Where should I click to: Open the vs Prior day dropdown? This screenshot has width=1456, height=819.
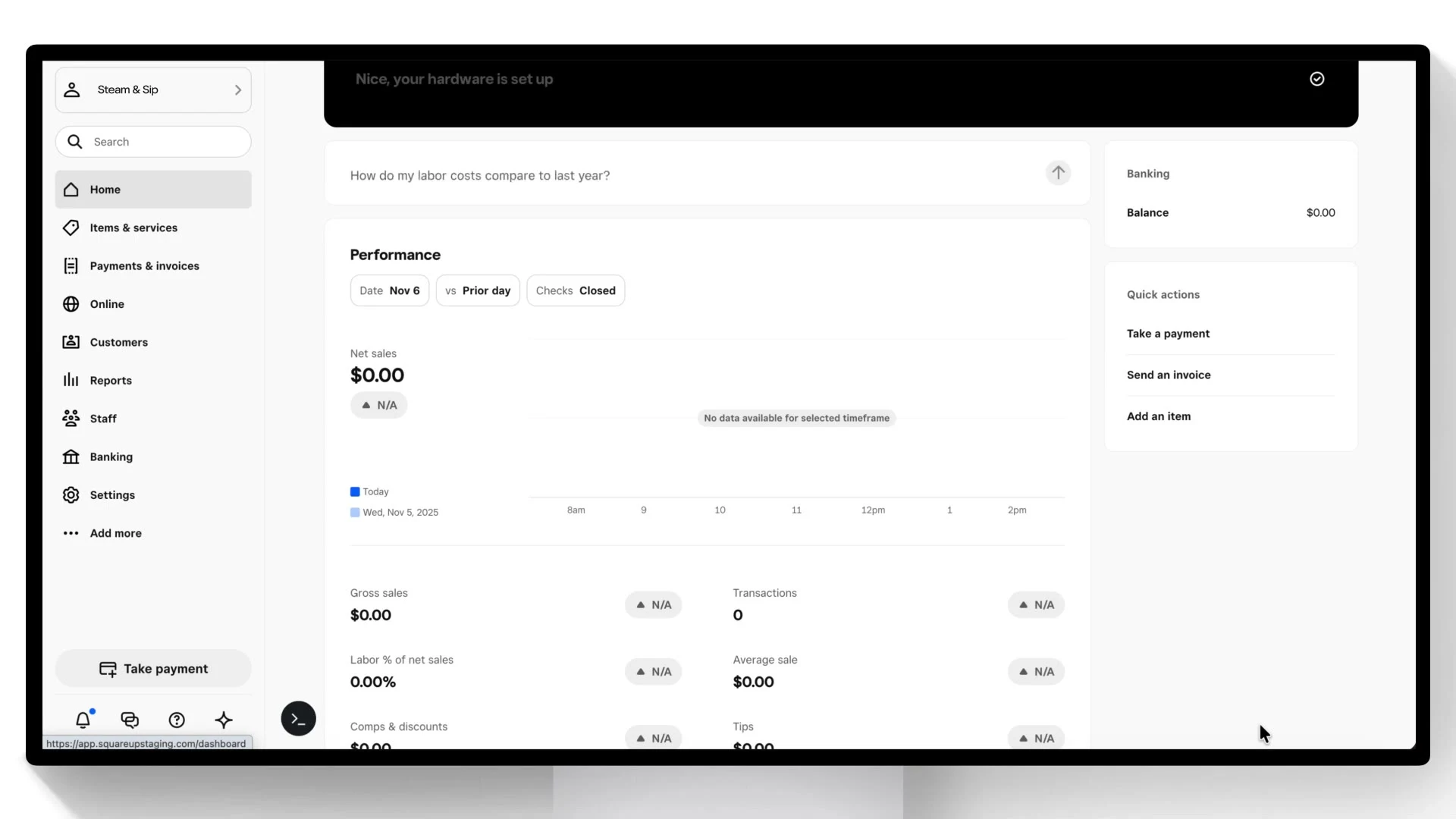477,290
